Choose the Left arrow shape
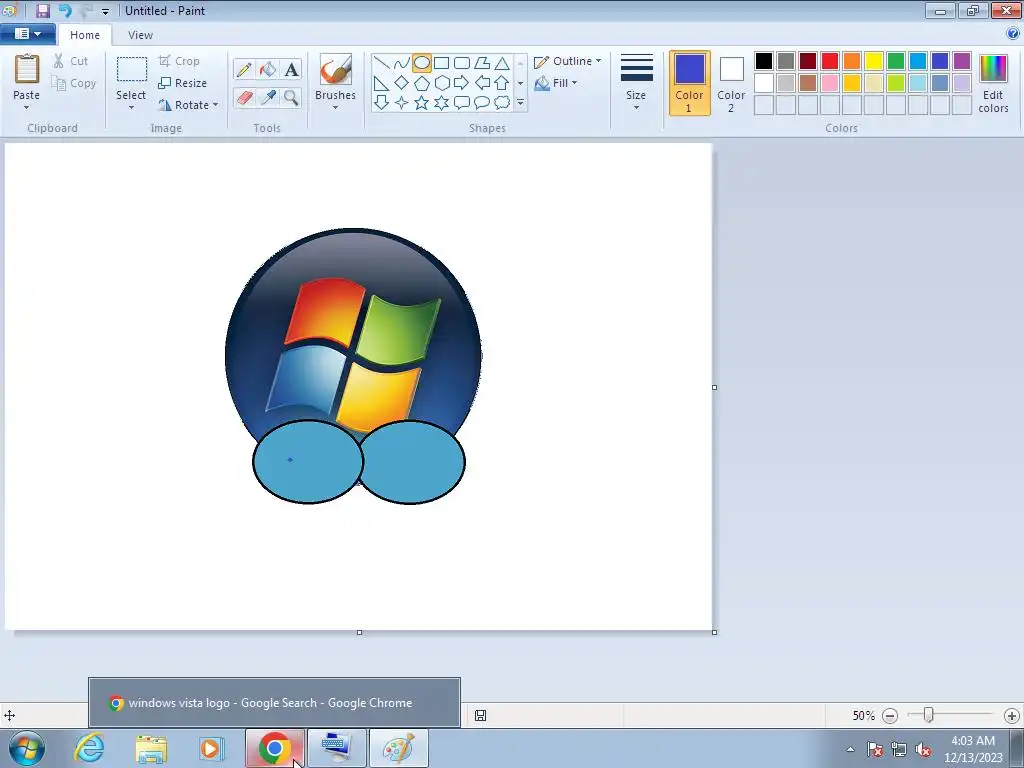The image size is (1024, 768). (x=482, y=83)
